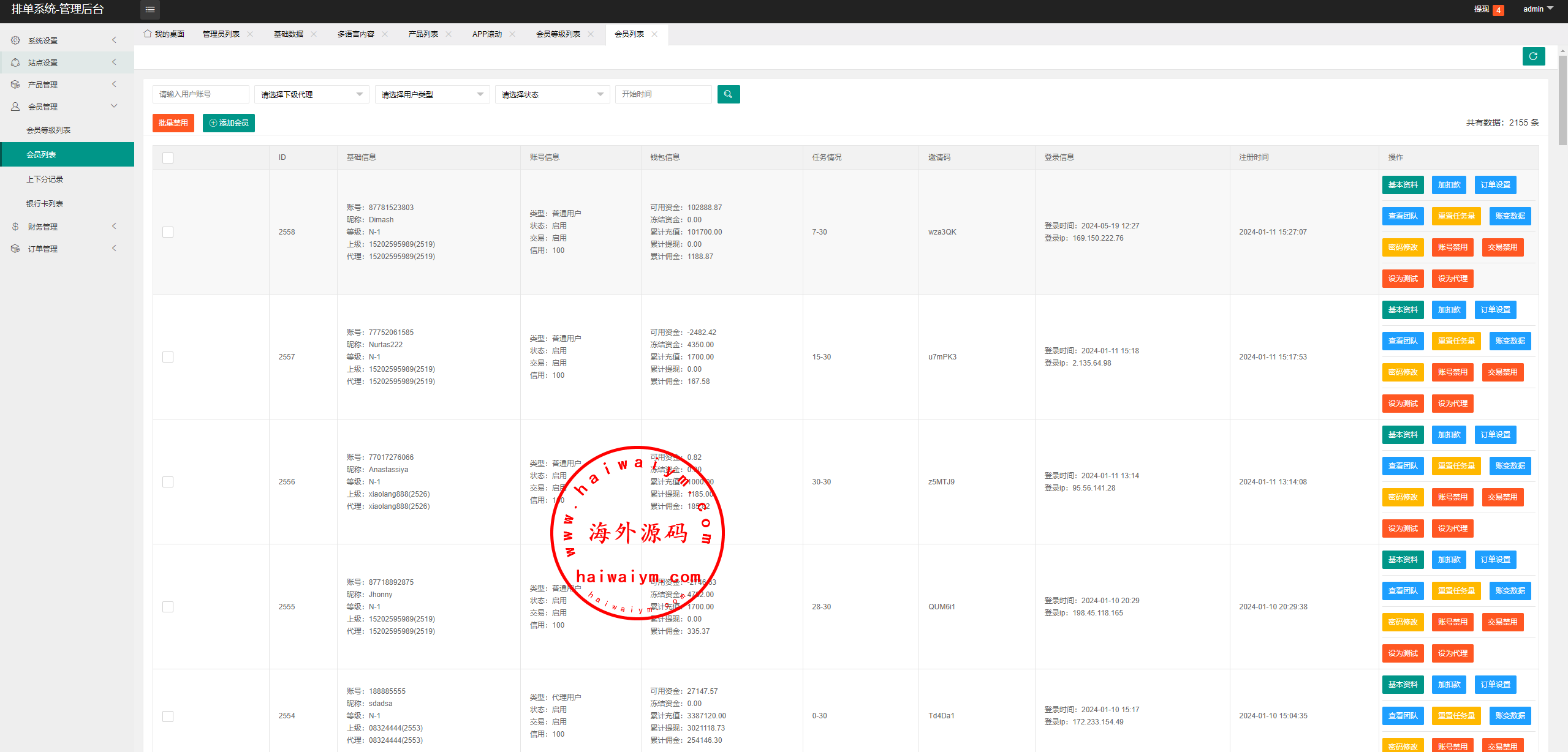Click the 请输入用户账号 input field
The height and width of the screenshot is (752, 1568).
tap(200, 94)
